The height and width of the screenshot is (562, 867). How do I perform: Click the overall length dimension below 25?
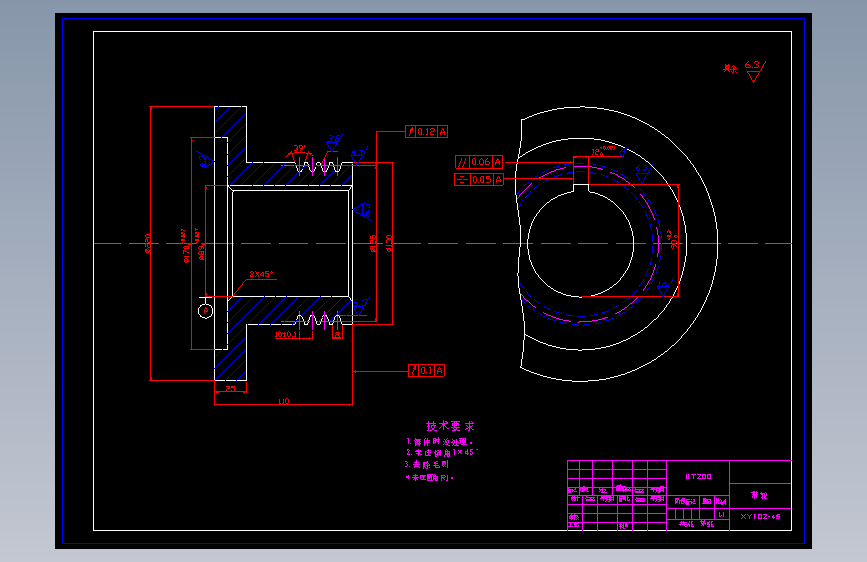(284, 402)
